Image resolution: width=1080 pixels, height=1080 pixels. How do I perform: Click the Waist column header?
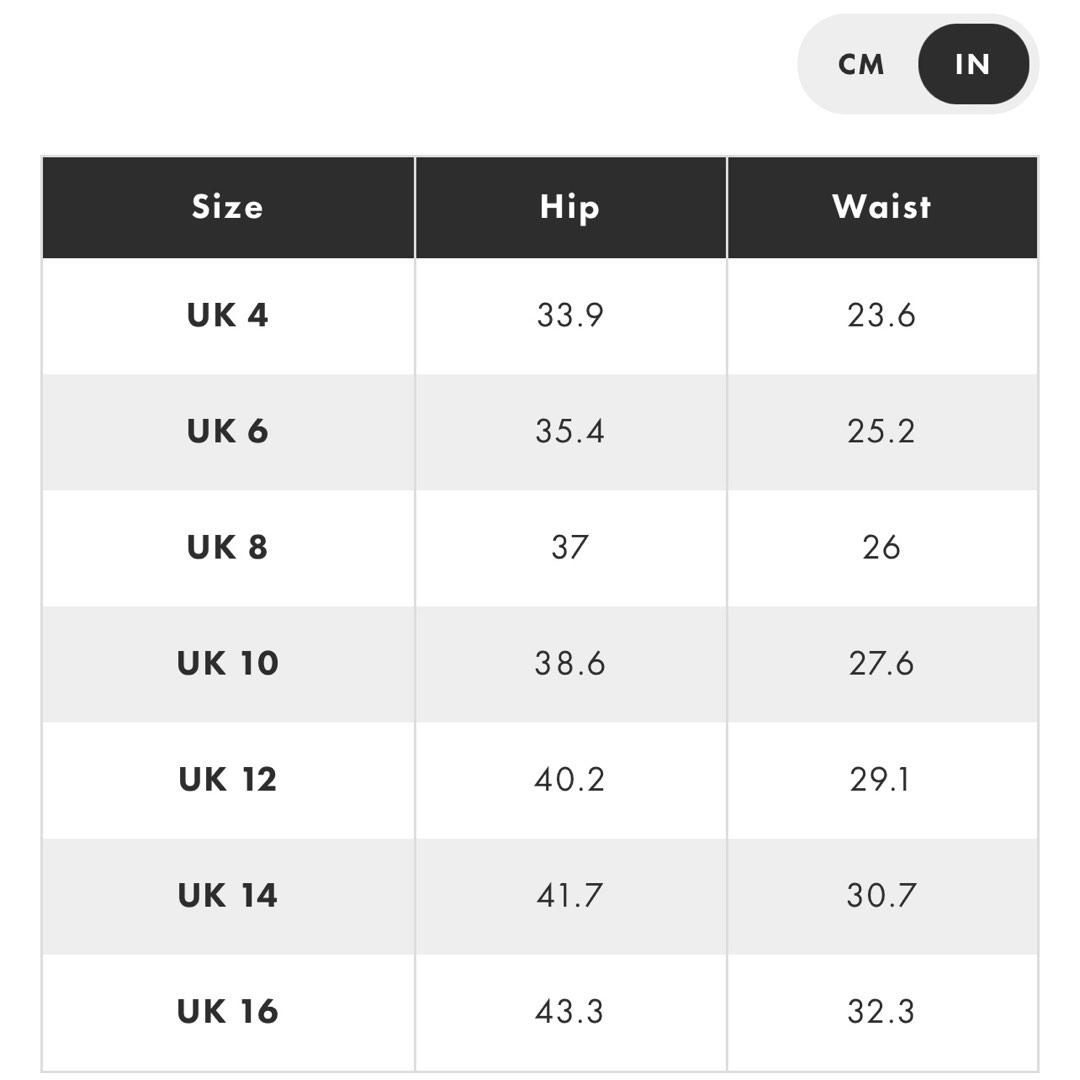[881, 207]
